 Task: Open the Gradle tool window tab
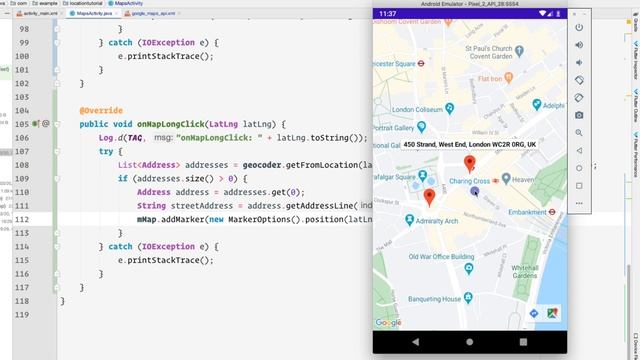[636, 22]
